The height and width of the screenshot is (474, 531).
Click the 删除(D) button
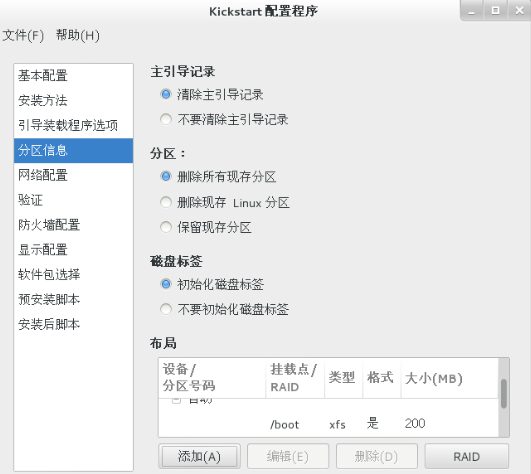[377, 456]
